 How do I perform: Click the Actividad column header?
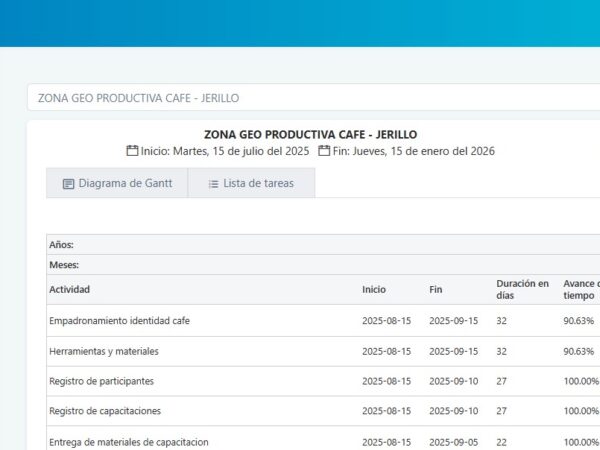70,290
